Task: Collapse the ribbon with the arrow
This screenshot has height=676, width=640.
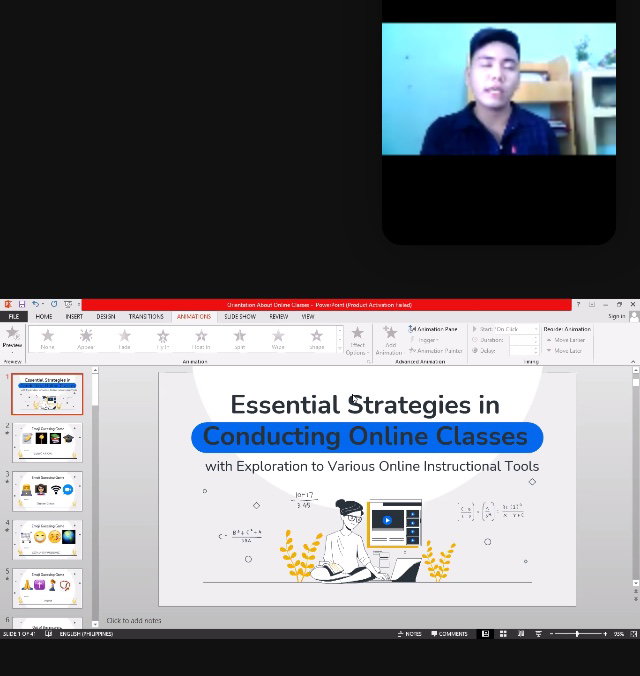Action: pos(633,361)
